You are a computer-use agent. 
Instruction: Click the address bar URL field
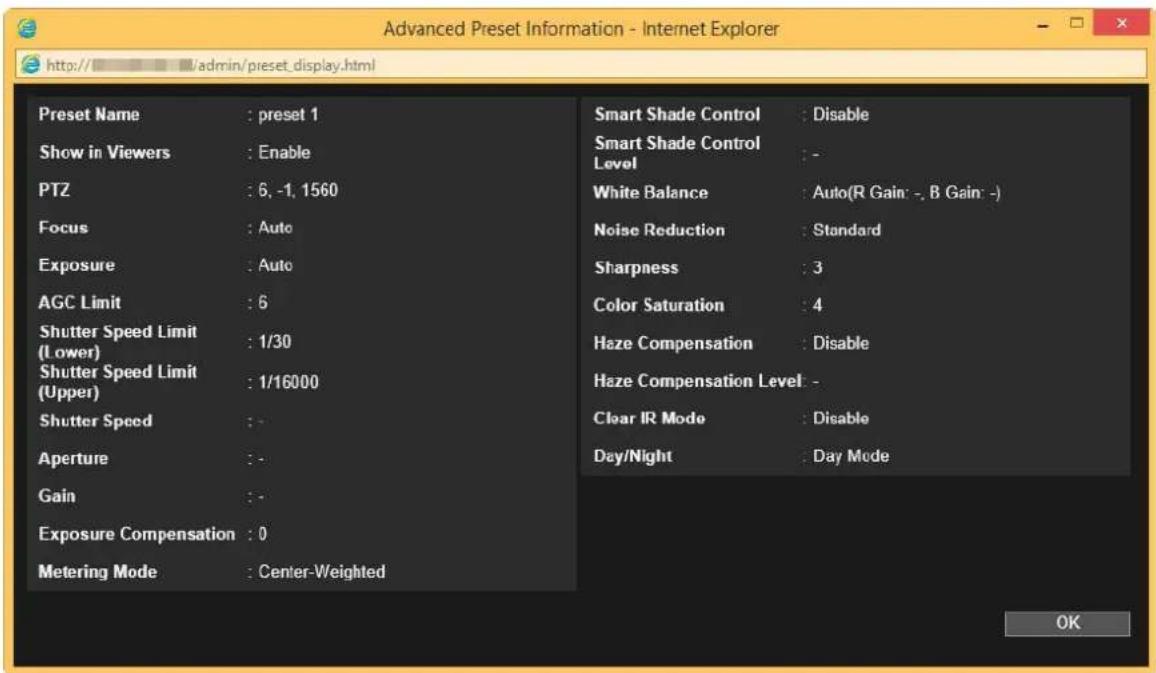(x=580, y=65)
